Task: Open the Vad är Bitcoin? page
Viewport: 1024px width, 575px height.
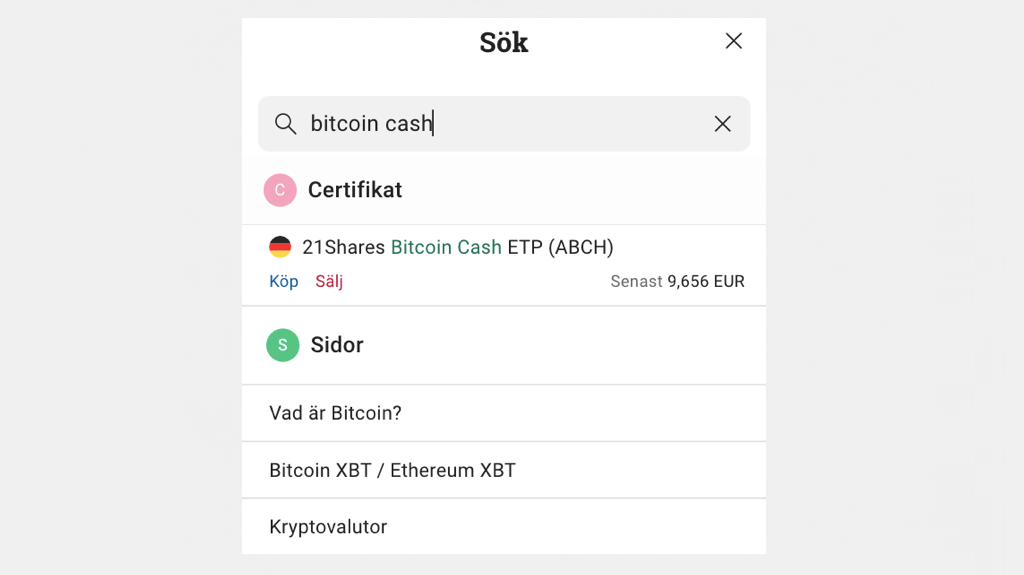Action: [x=335, y=413]
